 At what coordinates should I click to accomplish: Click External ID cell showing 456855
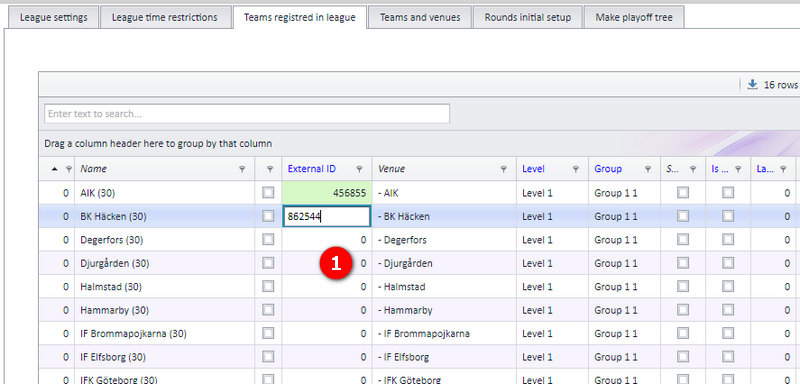[327, 193]
